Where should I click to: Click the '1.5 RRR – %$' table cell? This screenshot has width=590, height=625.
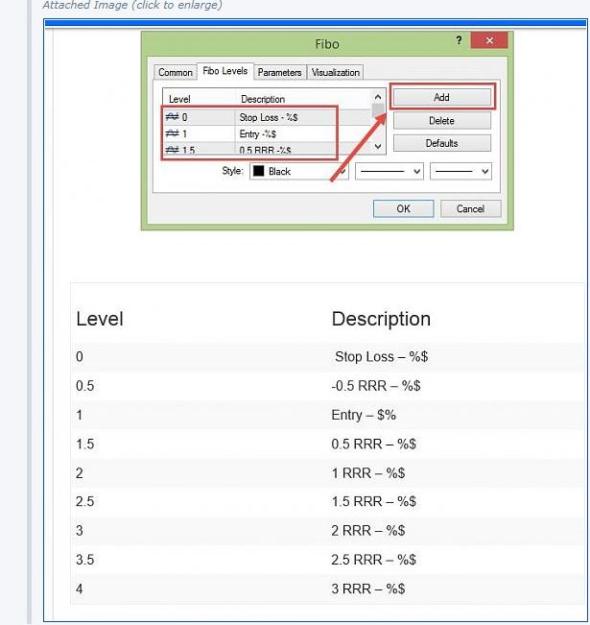click(x=374, y=501)
